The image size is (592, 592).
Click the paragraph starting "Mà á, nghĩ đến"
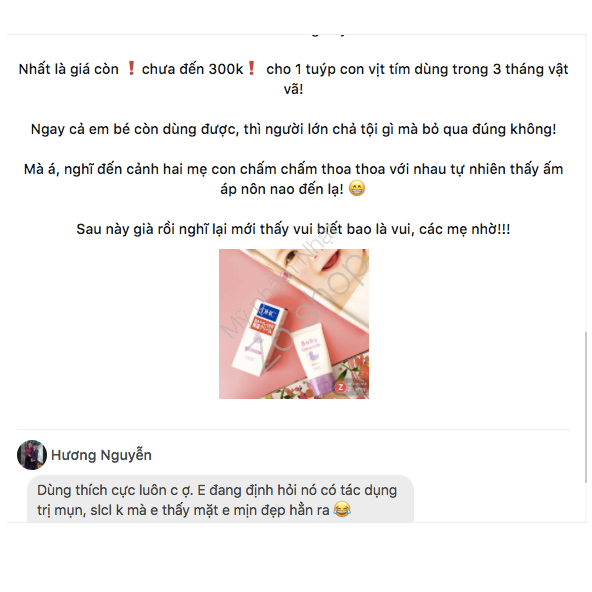click(x=293, y=179)
